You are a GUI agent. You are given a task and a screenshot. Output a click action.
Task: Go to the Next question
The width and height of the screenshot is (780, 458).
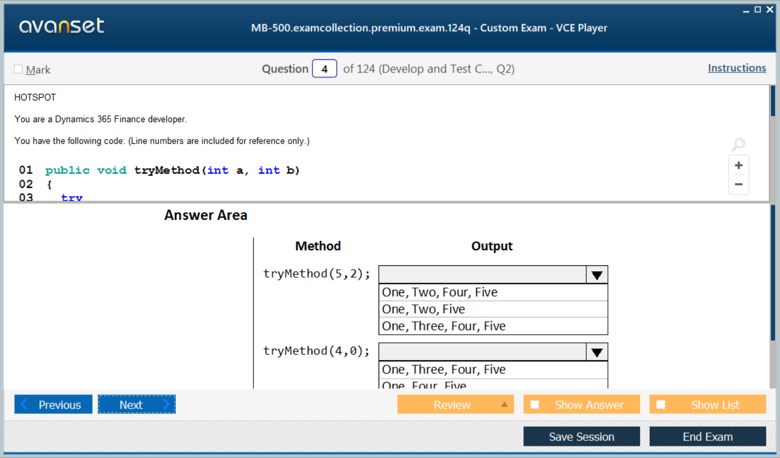pos(137,404)
